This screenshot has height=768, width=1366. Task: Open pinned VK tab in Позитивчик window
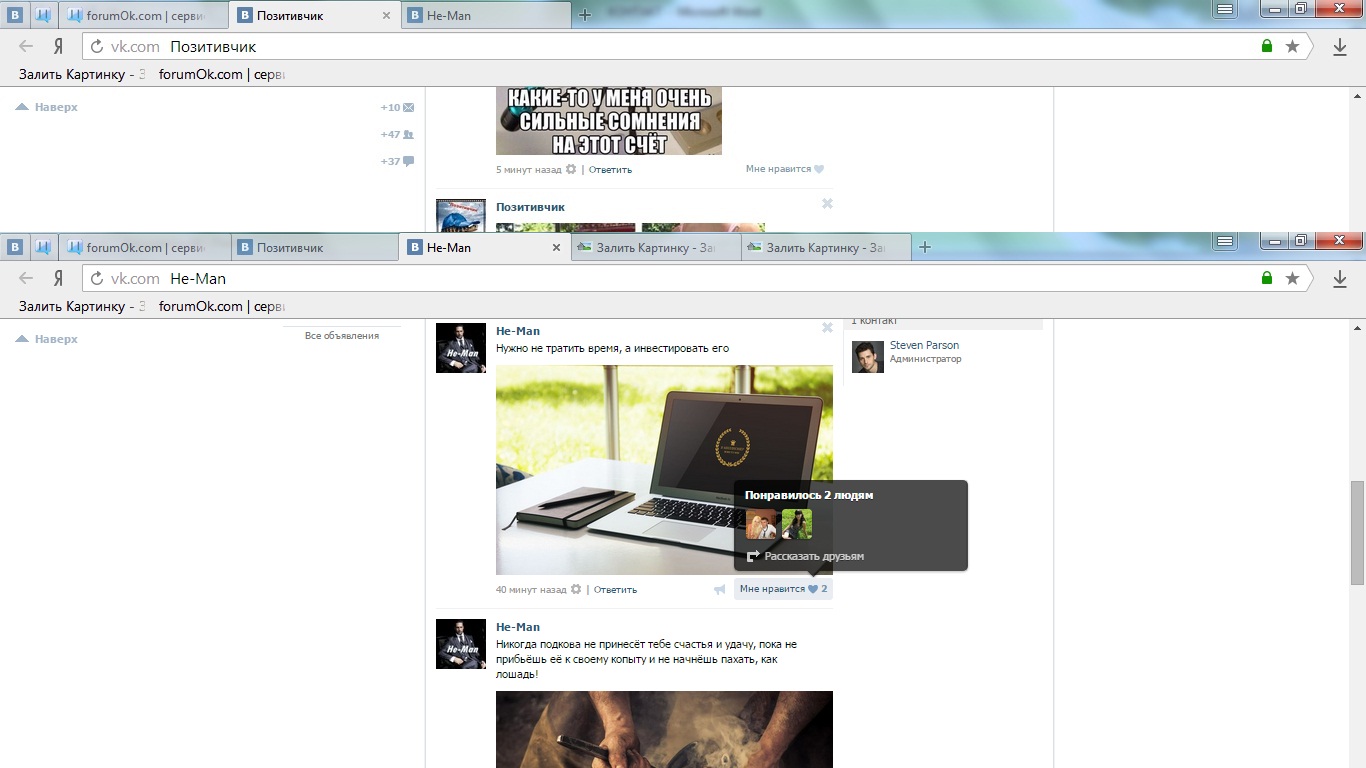click(16, 15)
